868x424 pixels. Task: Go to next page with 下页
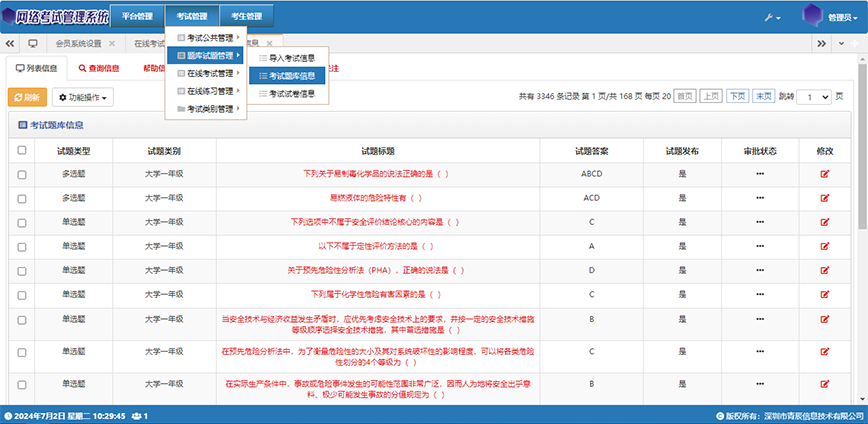[x=737, y=97]
